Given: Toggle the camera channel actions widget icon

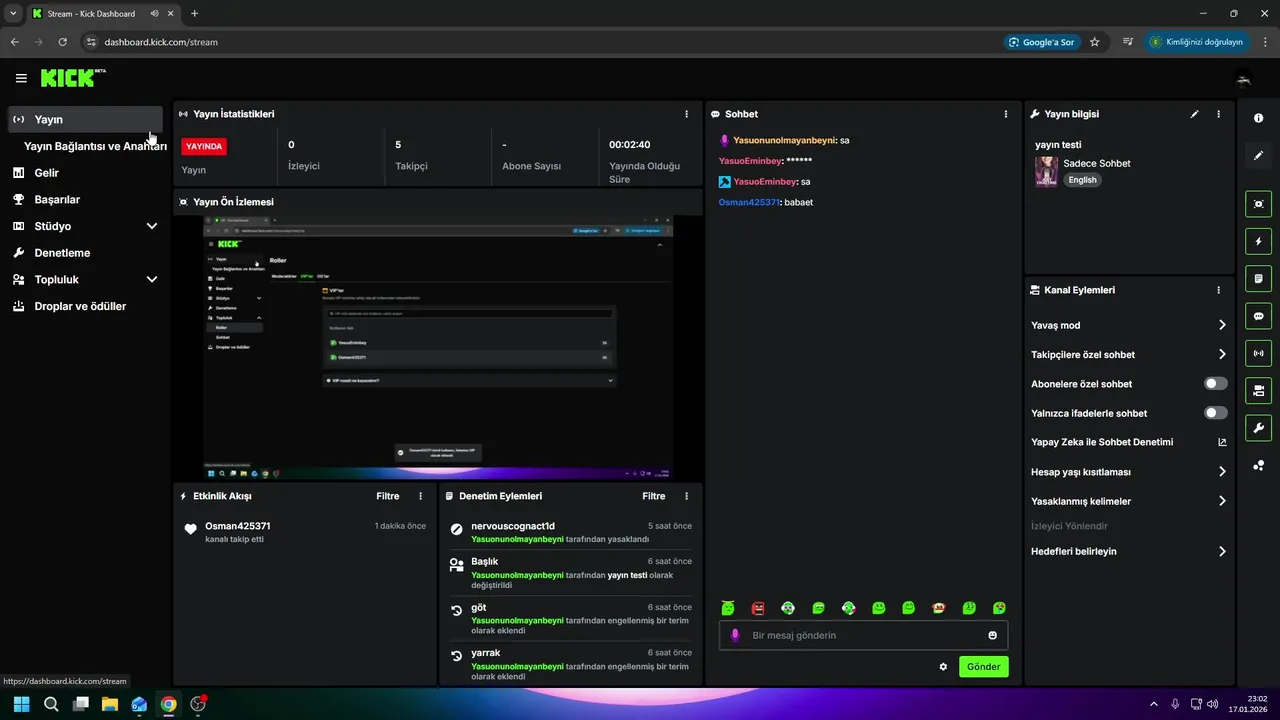Looking at the screenshot, I should pyautogui.click(x=1258, y=390).
